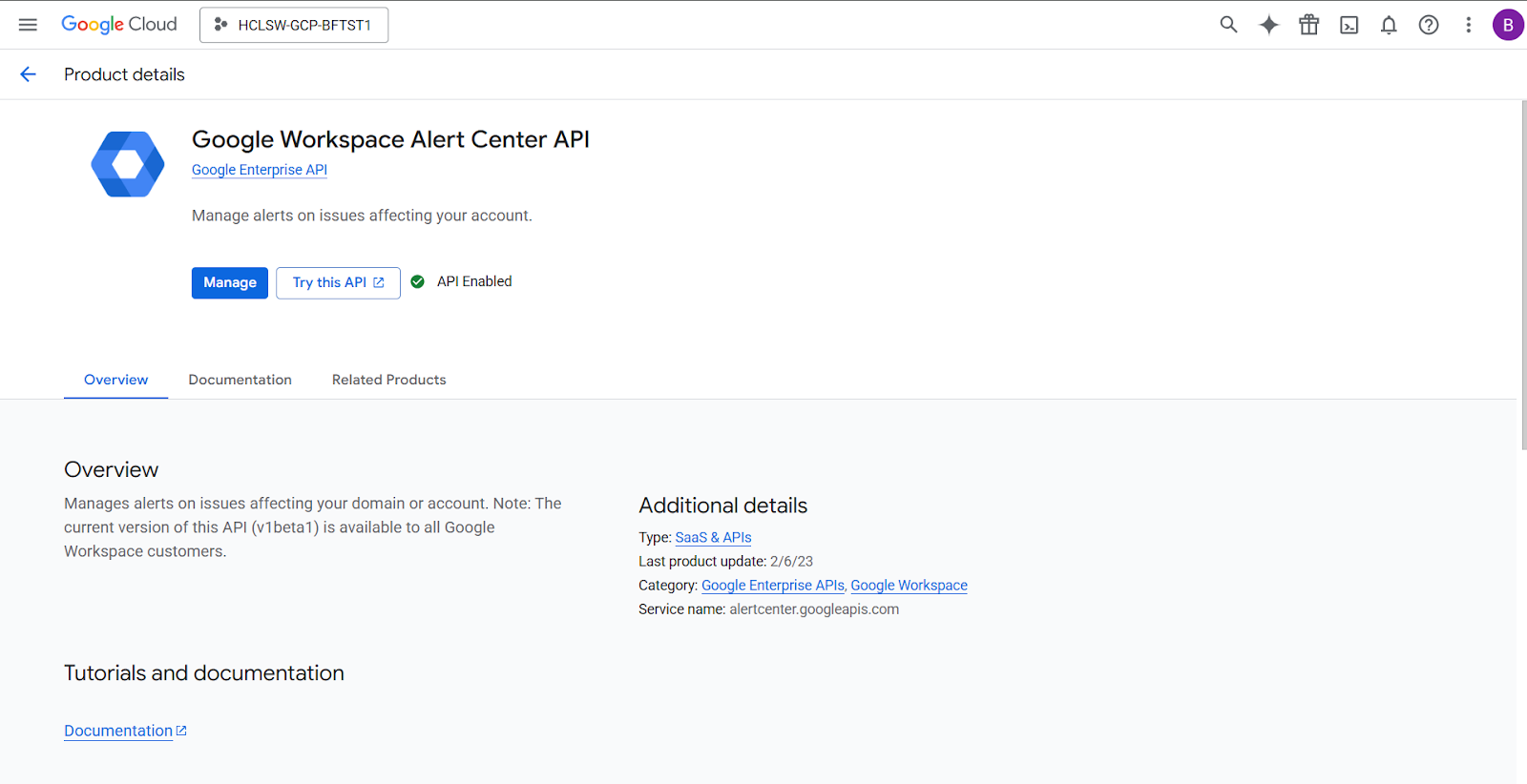Switch to the Related Products tab
Screen dimensions: 1527x784
[388, 380]
